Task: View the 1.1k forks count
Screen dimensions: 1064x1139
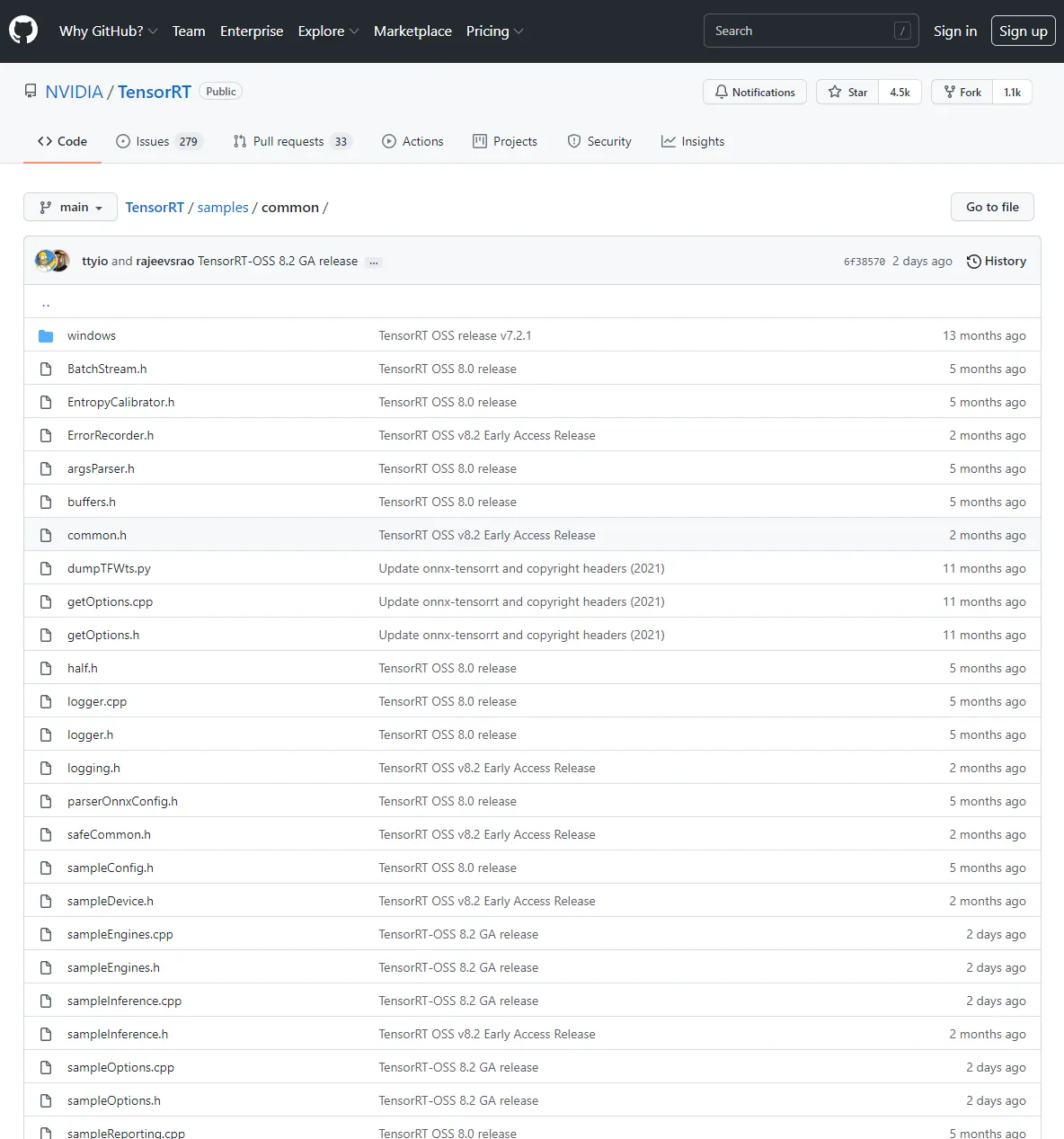Action: (1012, 92)
